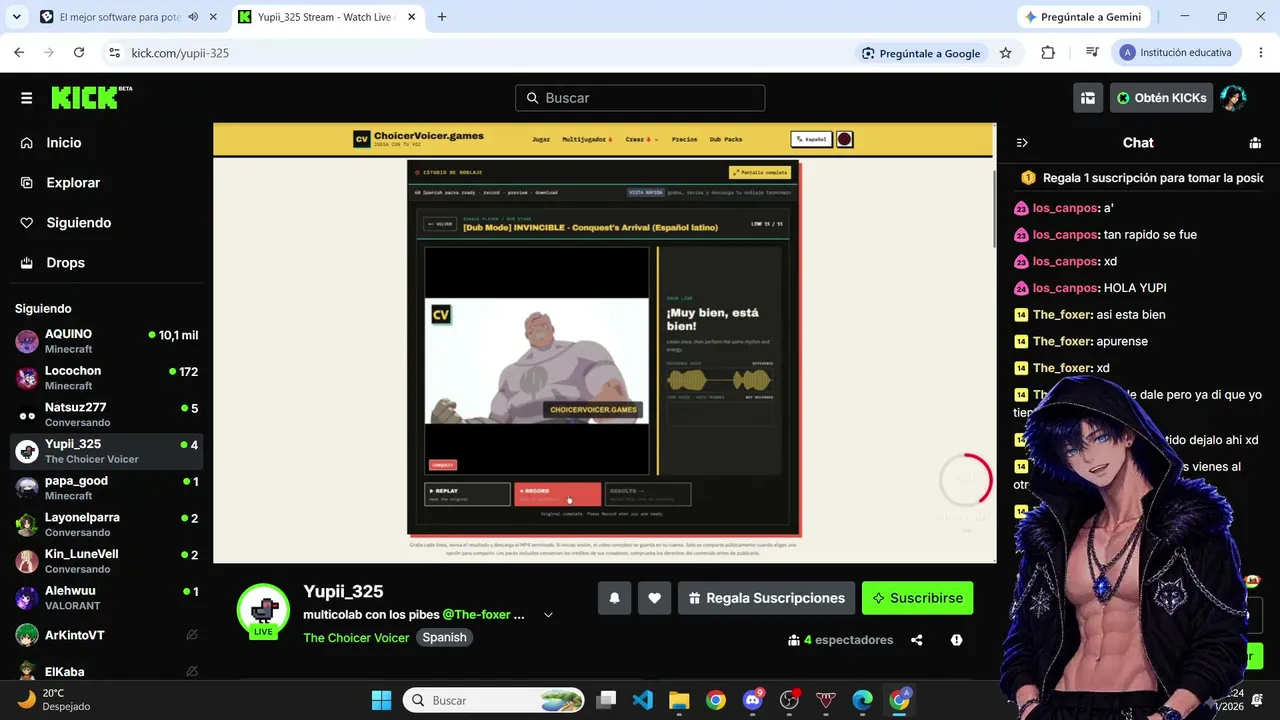Open ArKintoVT's offline channel

(107, 635)
